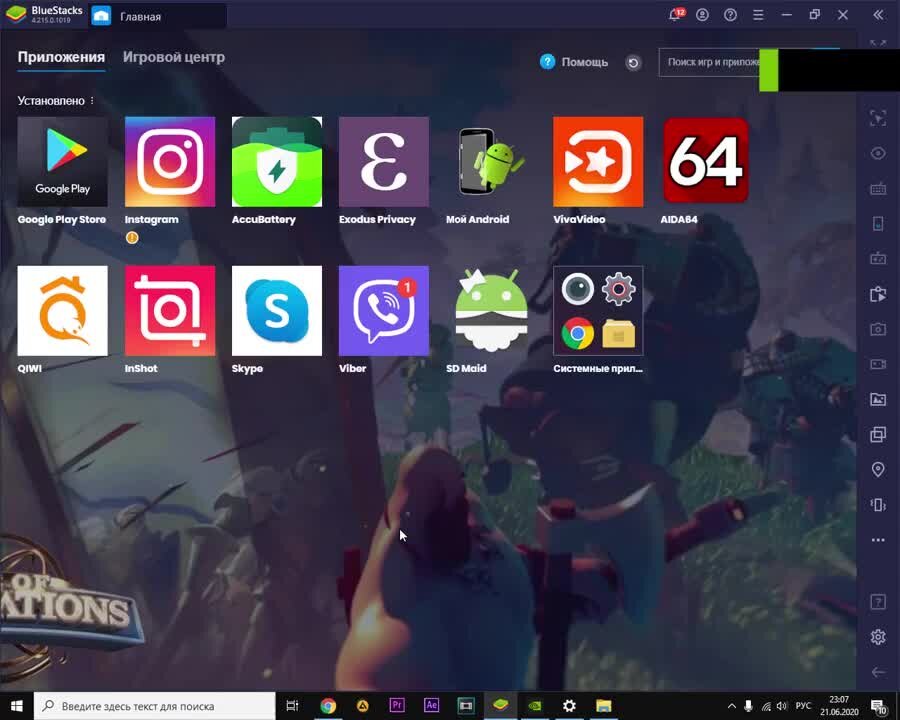Open Windows Start menu
The image size is (900, 720).
coord(17,706)
